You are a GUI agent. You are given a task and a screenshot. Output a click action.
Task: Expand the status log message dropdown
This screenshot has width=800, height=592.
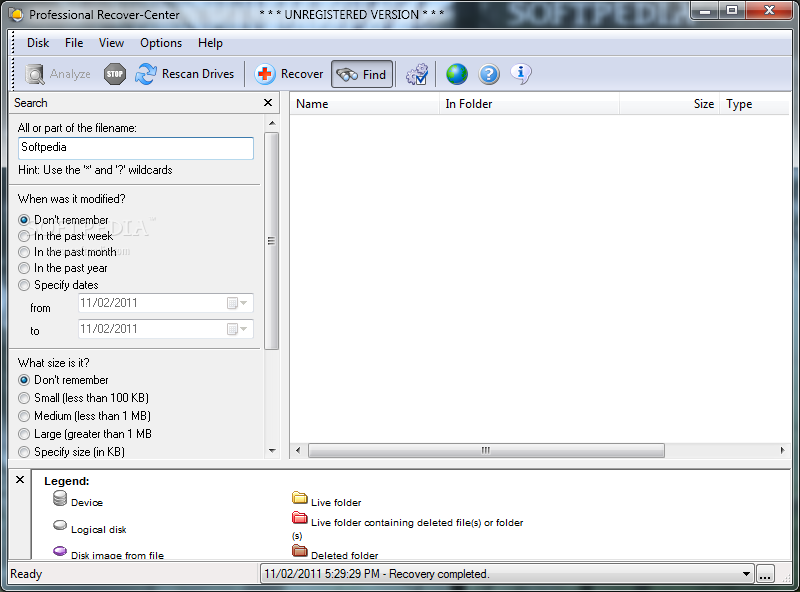tap(746, 574)
